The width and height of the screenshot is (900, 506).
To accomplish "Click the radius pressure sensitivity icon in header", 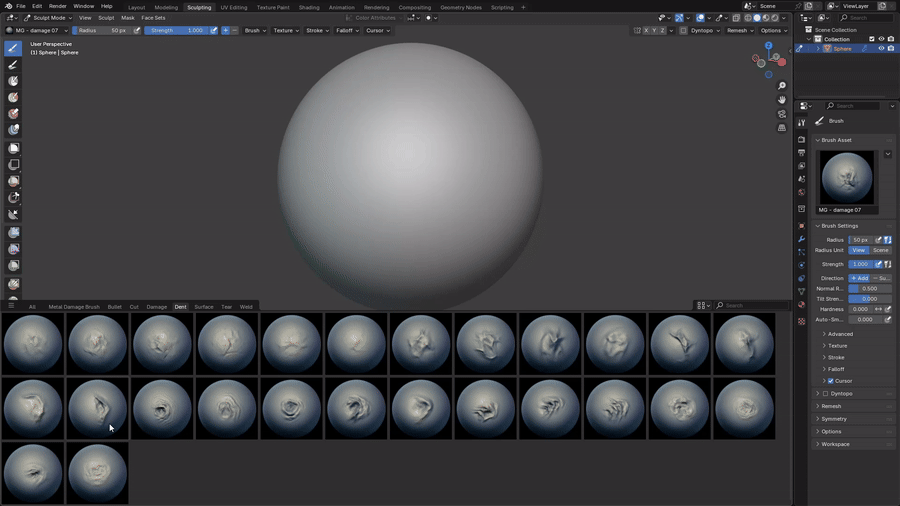I will click(x=137, y=30).
